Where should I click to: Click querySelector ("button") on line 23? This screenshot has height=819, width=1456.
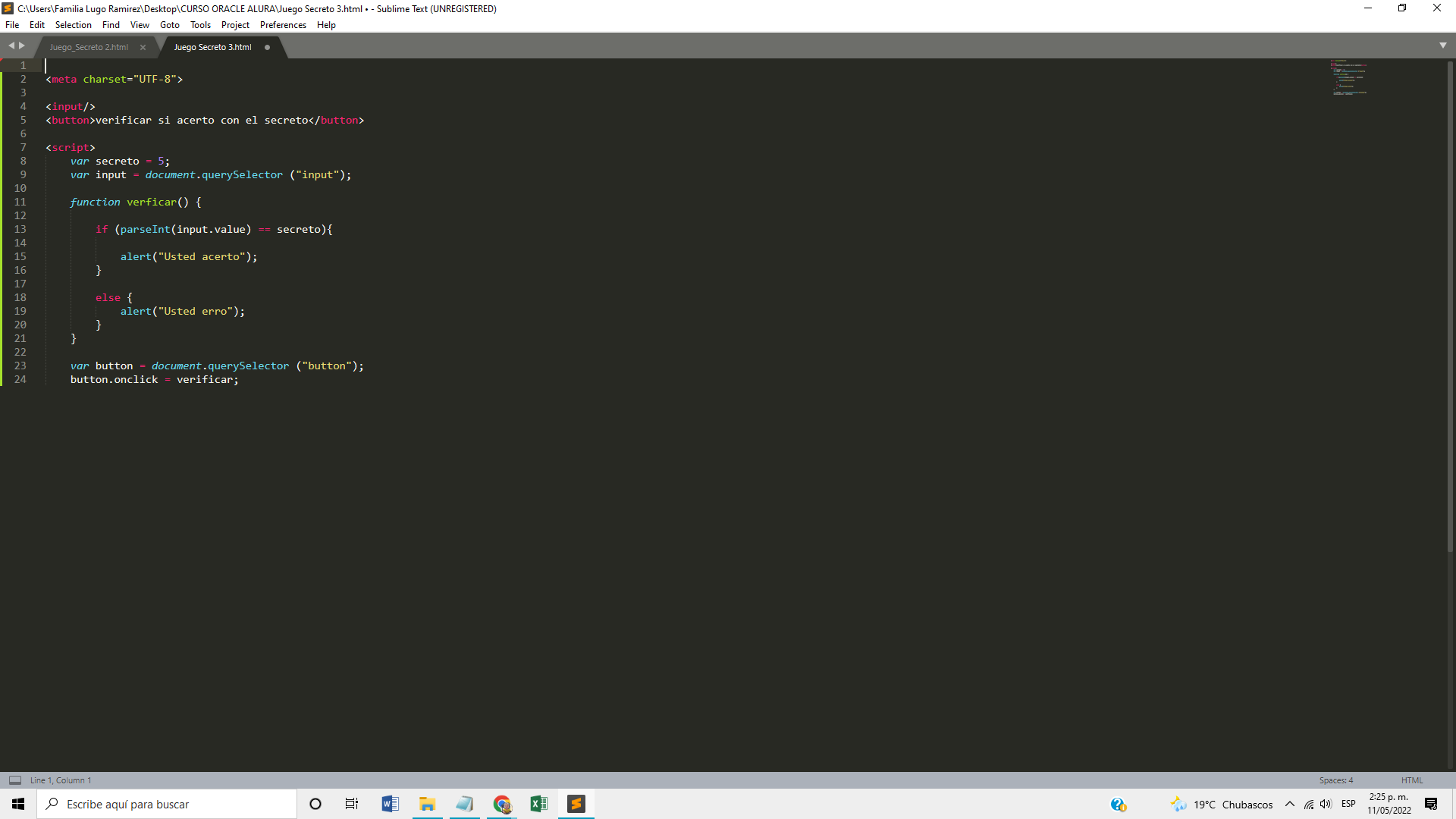[x=286, y=366]
